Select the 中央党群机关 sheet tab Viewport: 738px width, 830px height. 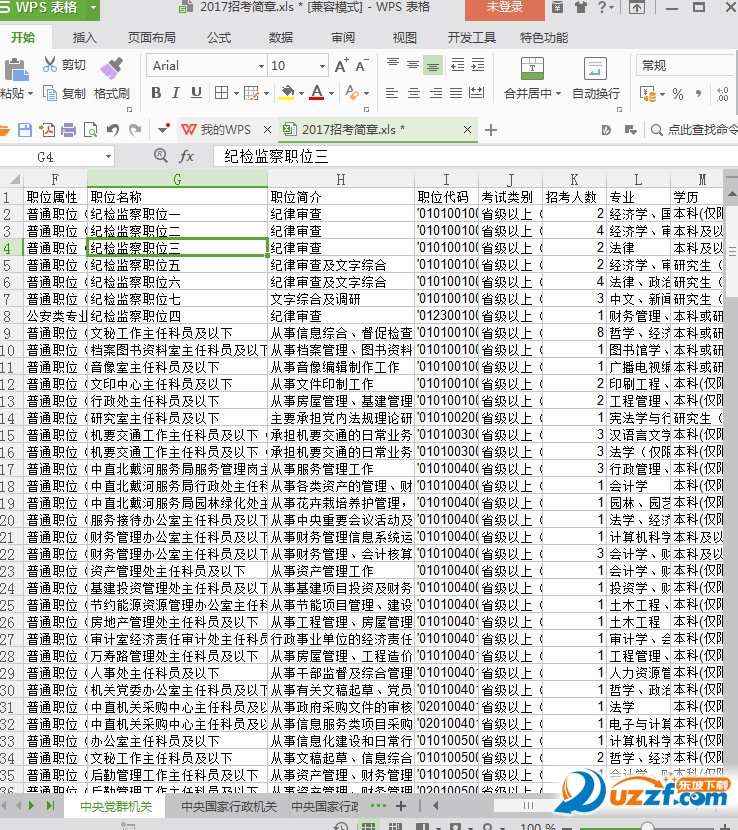(x=116, y=806)
